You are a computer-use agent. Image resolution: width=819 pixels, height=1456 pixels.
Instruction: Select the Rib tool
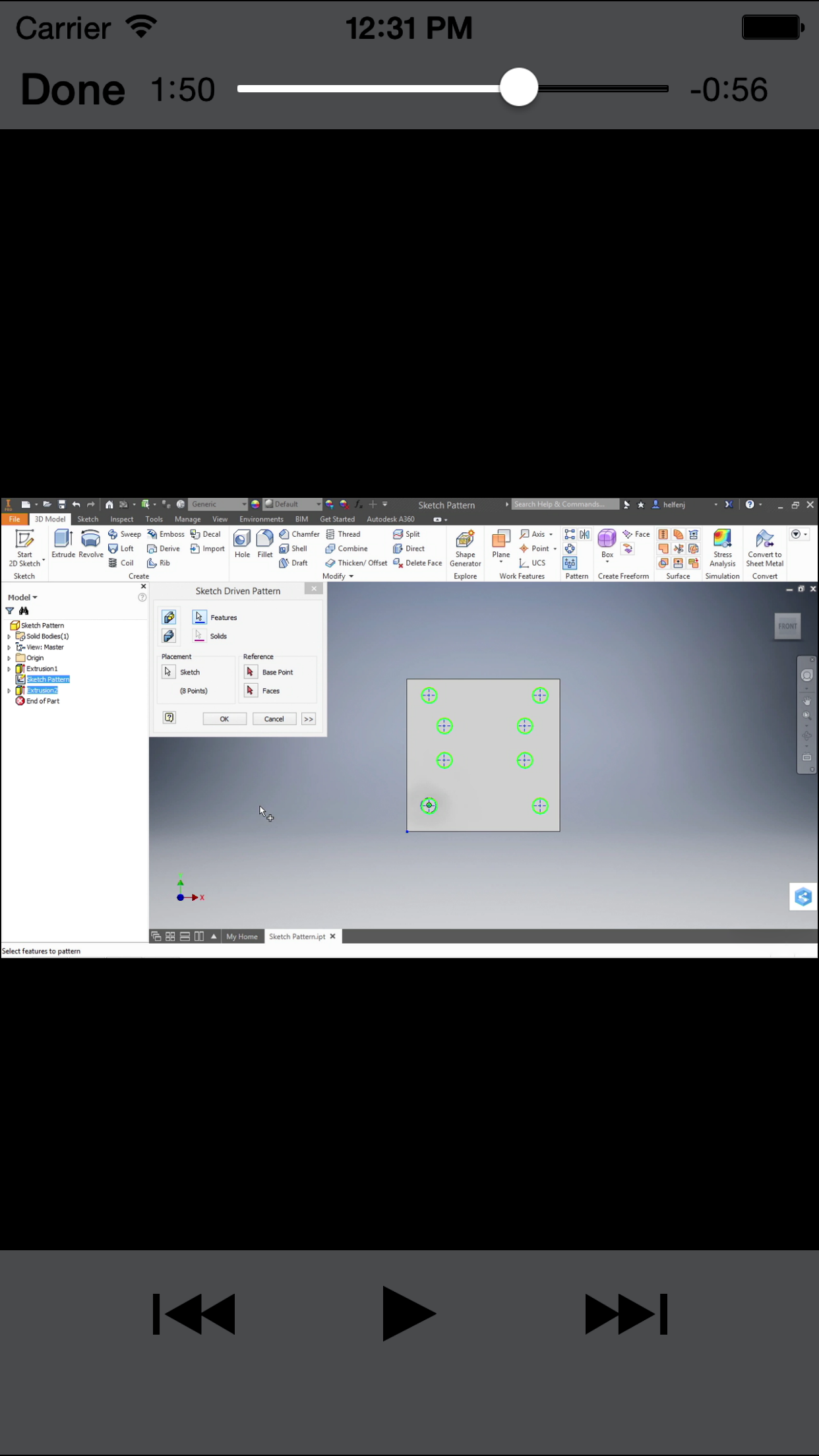(x=159, y=563)
